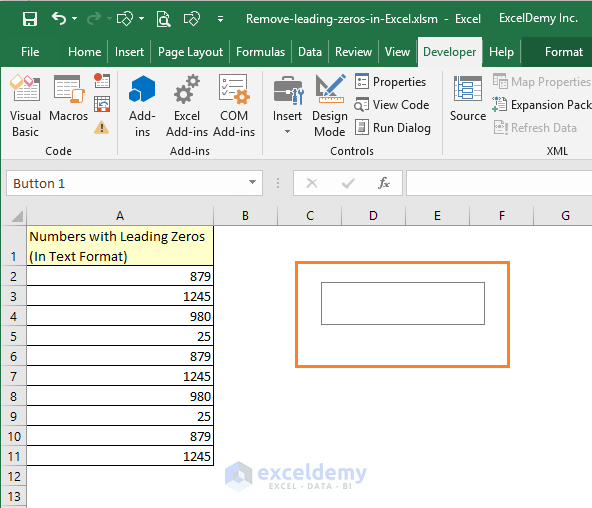Expand the Undo history dropdown arrow
592x508 pixels.
point(74,18)
